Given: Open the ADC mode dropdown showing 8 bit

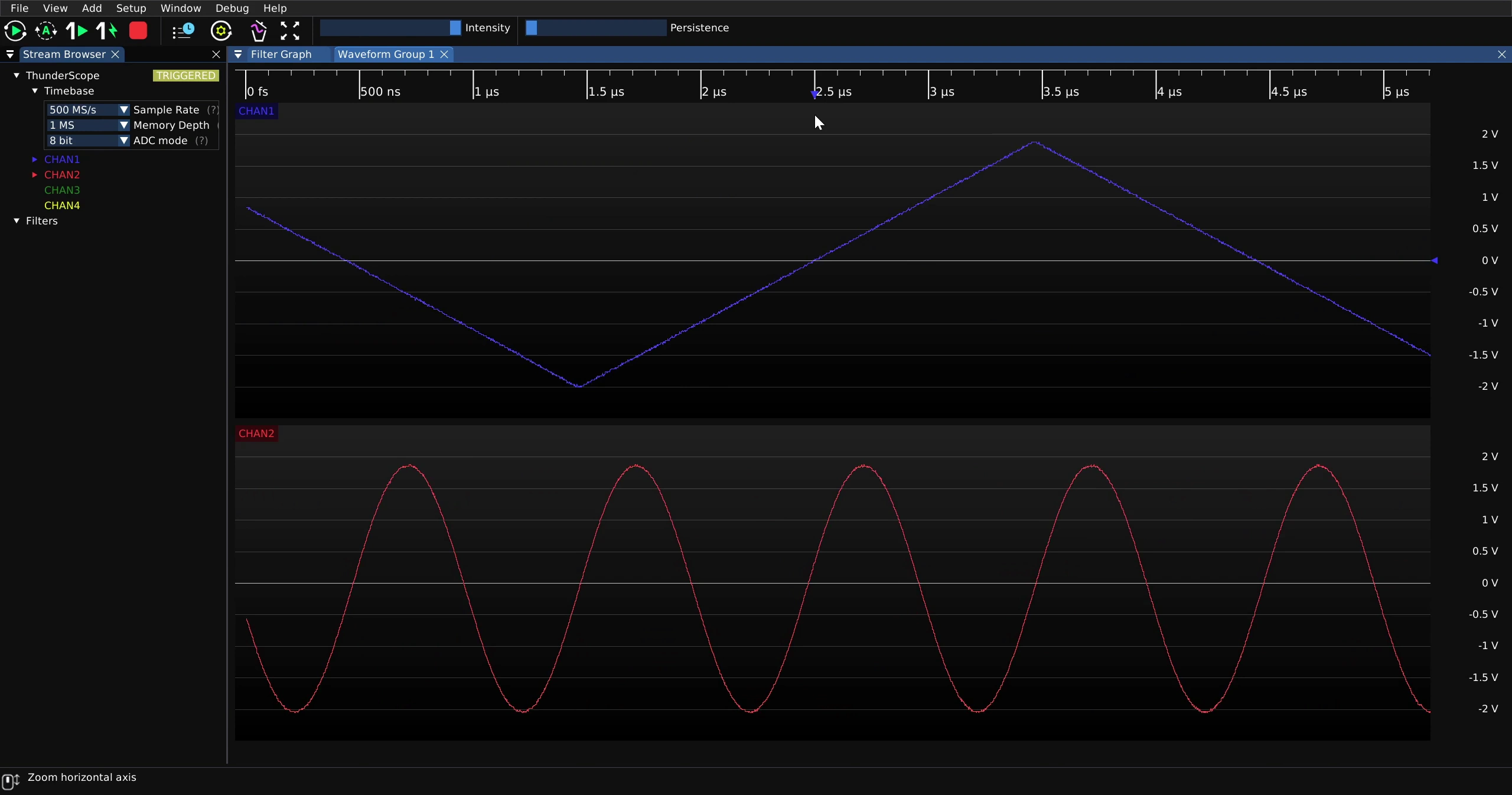Looking at the screenshot, I should pyautogui.click(x=87, y=141).
